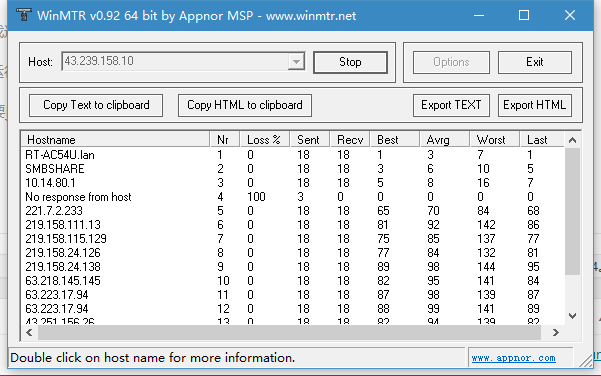Click the Nr column header
Viewport: 601px width, 376px height.
(x=225, y=140)
